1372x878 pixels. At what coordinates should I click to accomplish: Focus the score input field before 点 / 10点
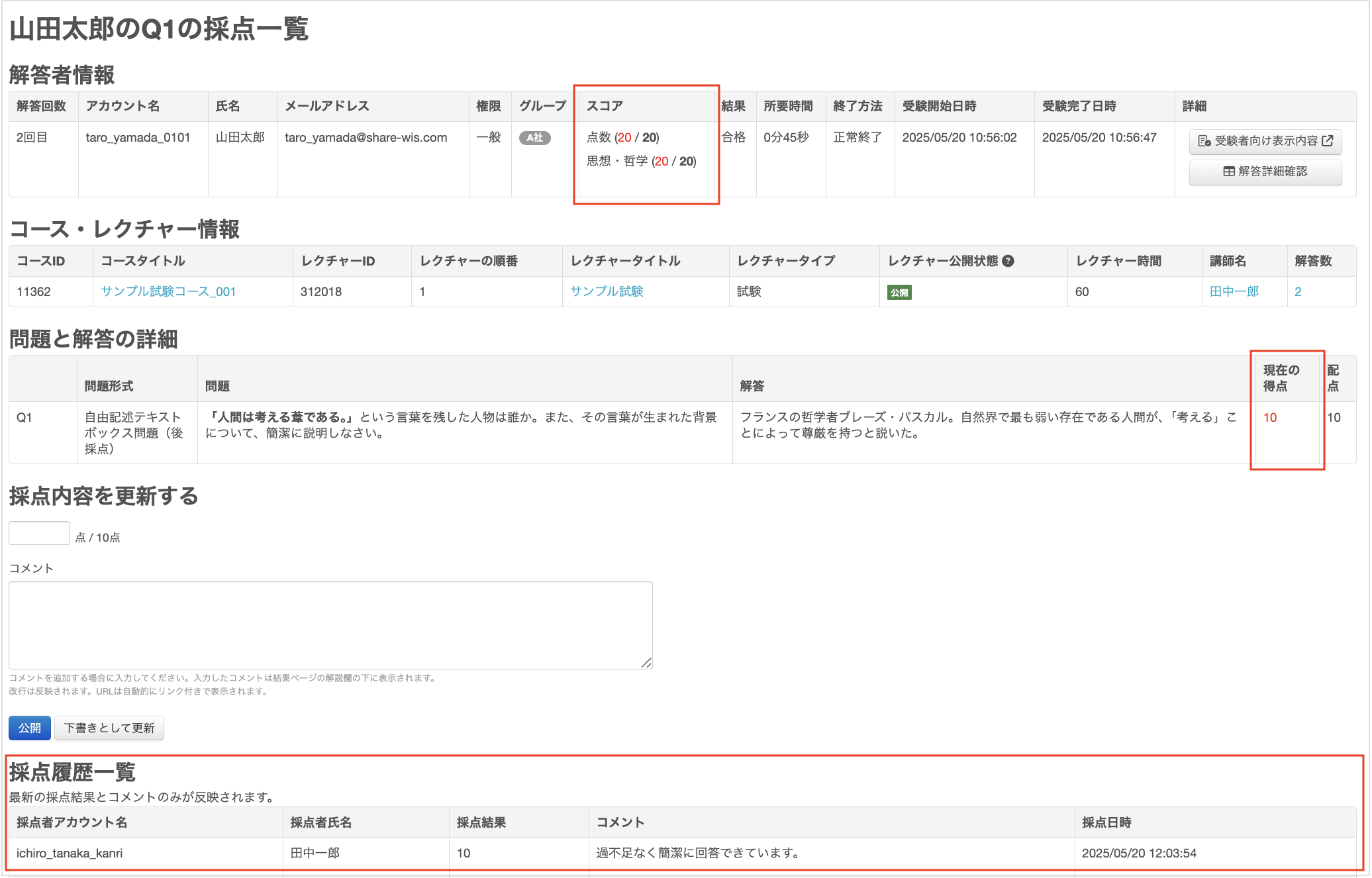tap(39, 533)
